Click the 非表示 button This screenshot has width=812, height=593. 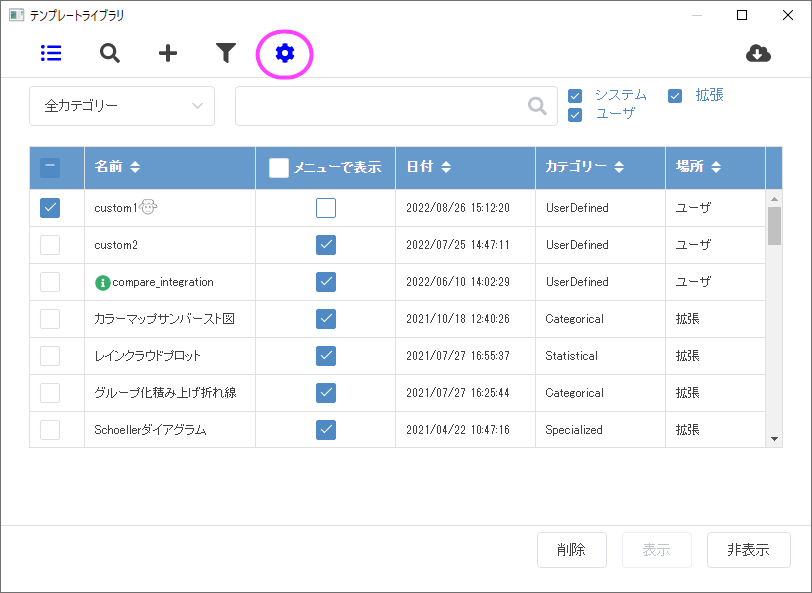coord(749,550)
